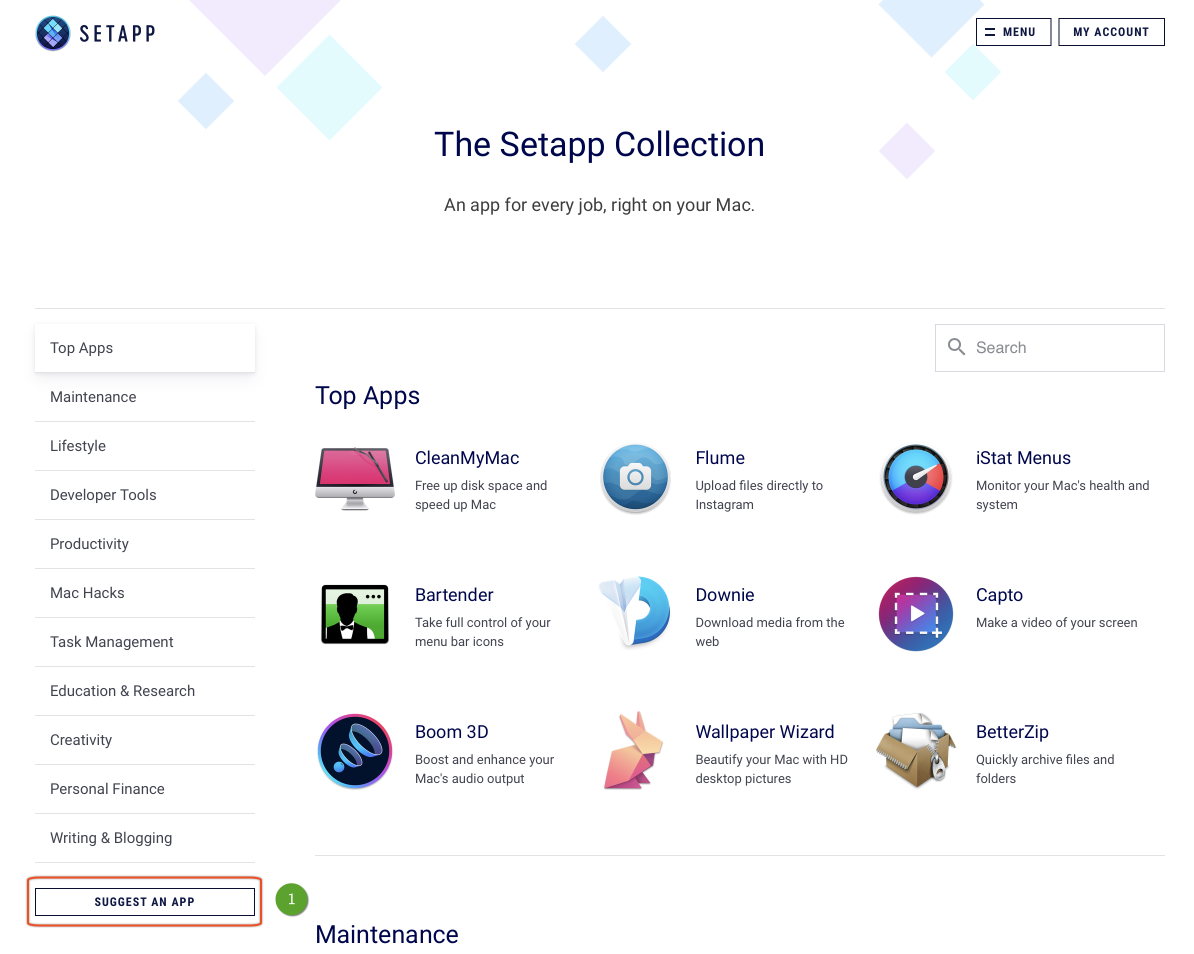Click the Setapp logo in header

pos(96,33)
